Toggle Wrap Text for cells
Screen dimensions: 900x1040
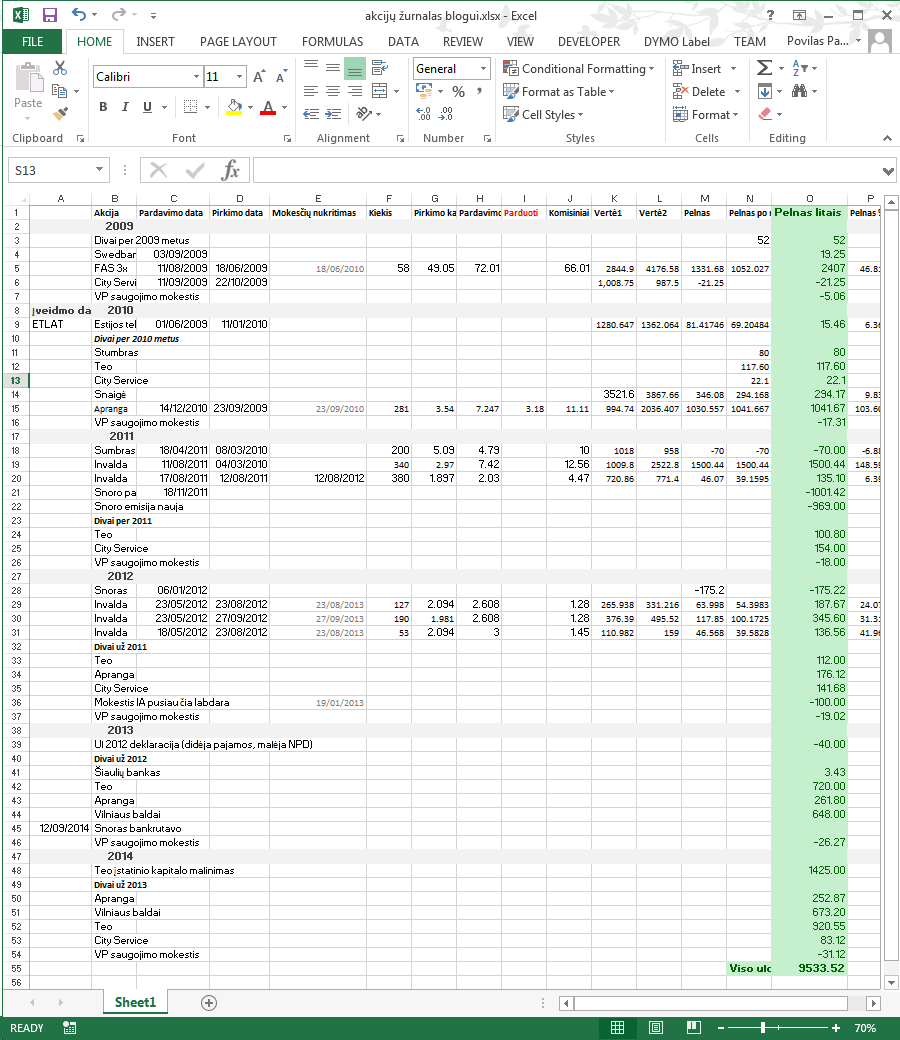[x=379, y=68]
